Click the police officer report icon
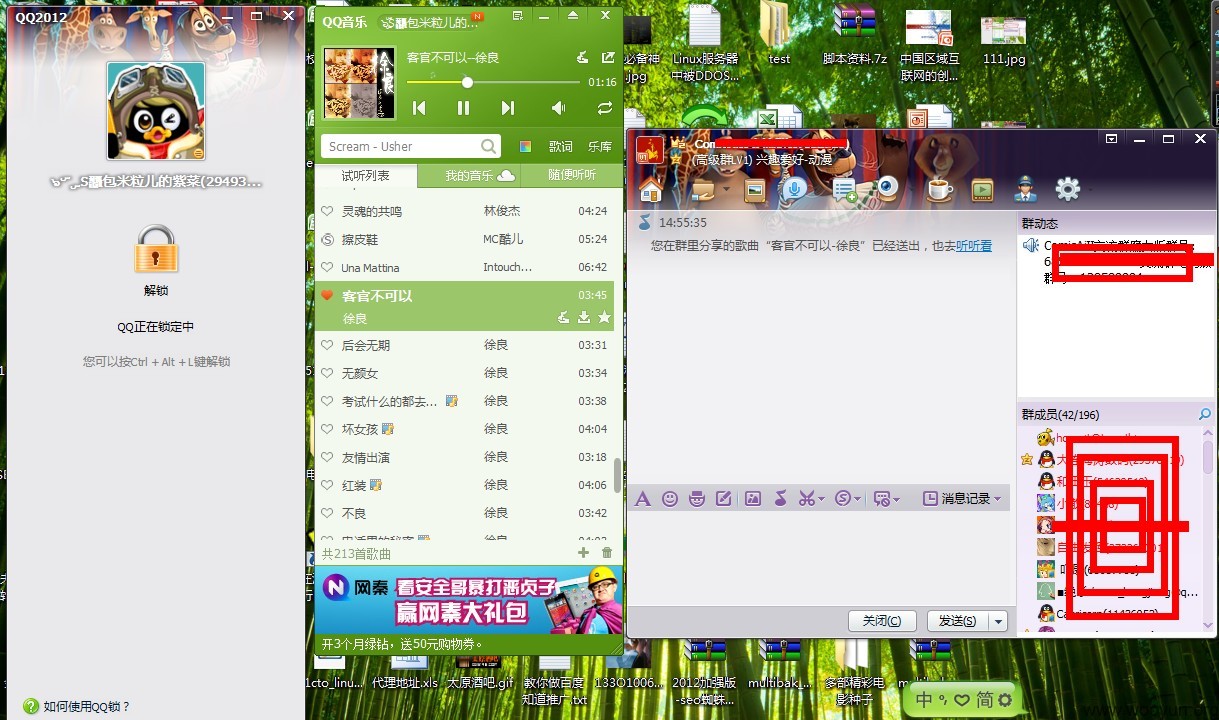Viewport: 1219px width, 720px height. click(x=1025, y=189)
